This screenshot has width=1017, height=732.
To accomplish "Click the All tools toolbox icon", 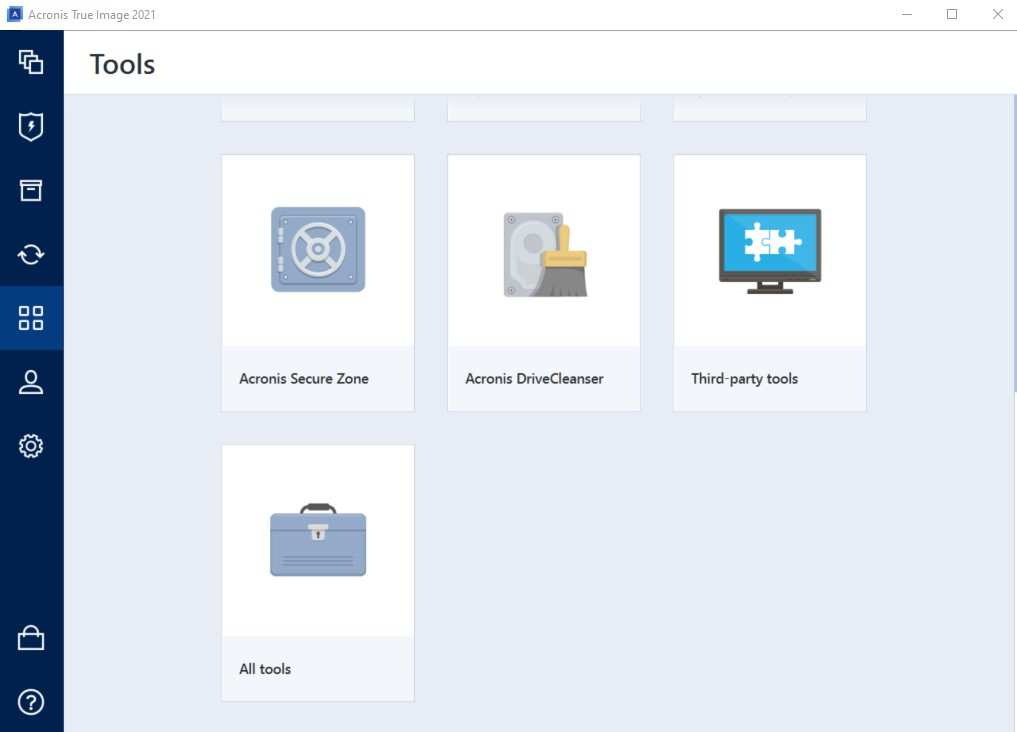I will [x=318, y=539].
